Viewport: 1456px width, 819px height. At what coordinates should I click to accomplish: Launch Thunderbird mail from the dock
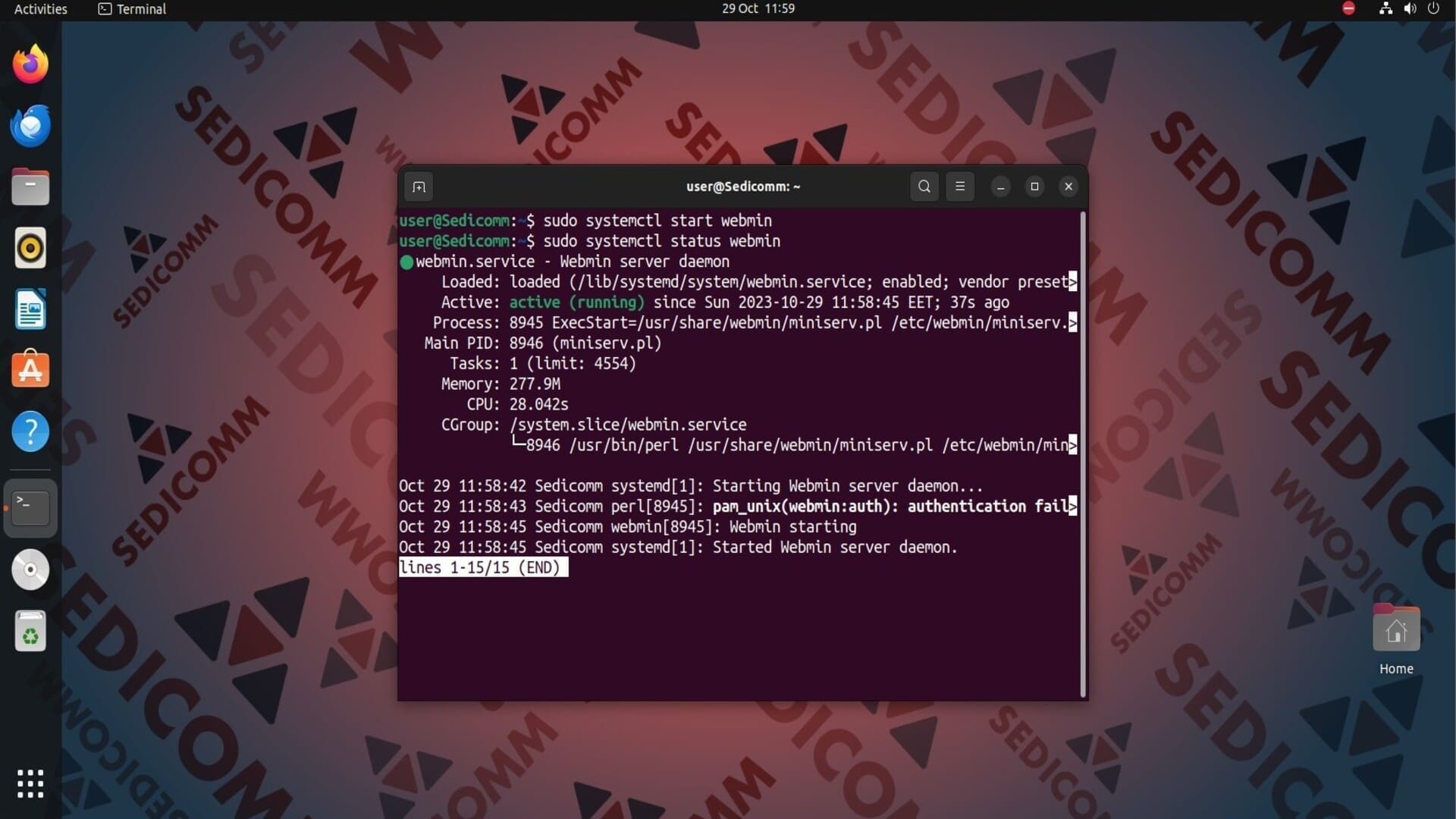pyautogui.click(x=30, y=125)
